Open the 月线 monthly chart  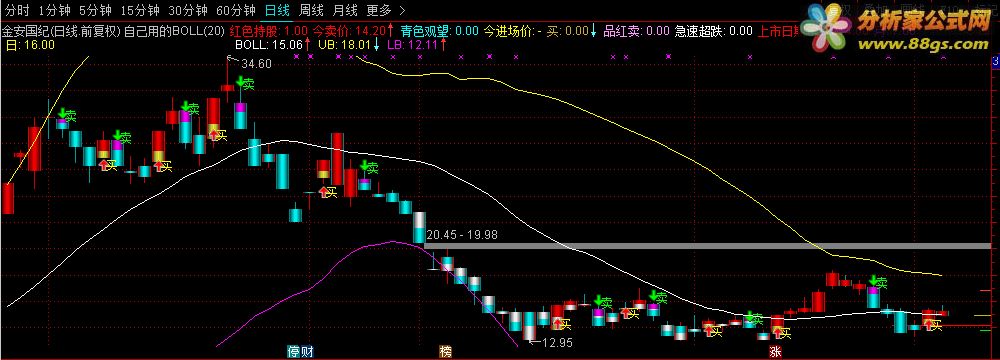click(x=345, y=10)
